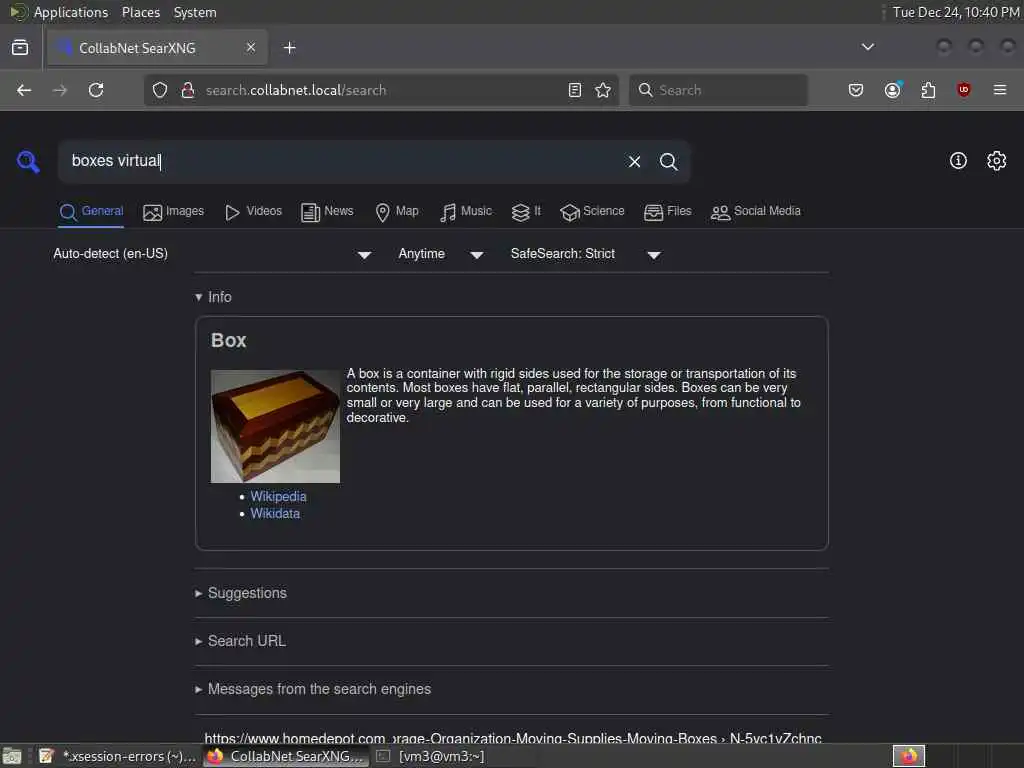The width and height of the screenshot is (1024, 768).
Task: Open the Places menu
Action: [x=141, y=12]
